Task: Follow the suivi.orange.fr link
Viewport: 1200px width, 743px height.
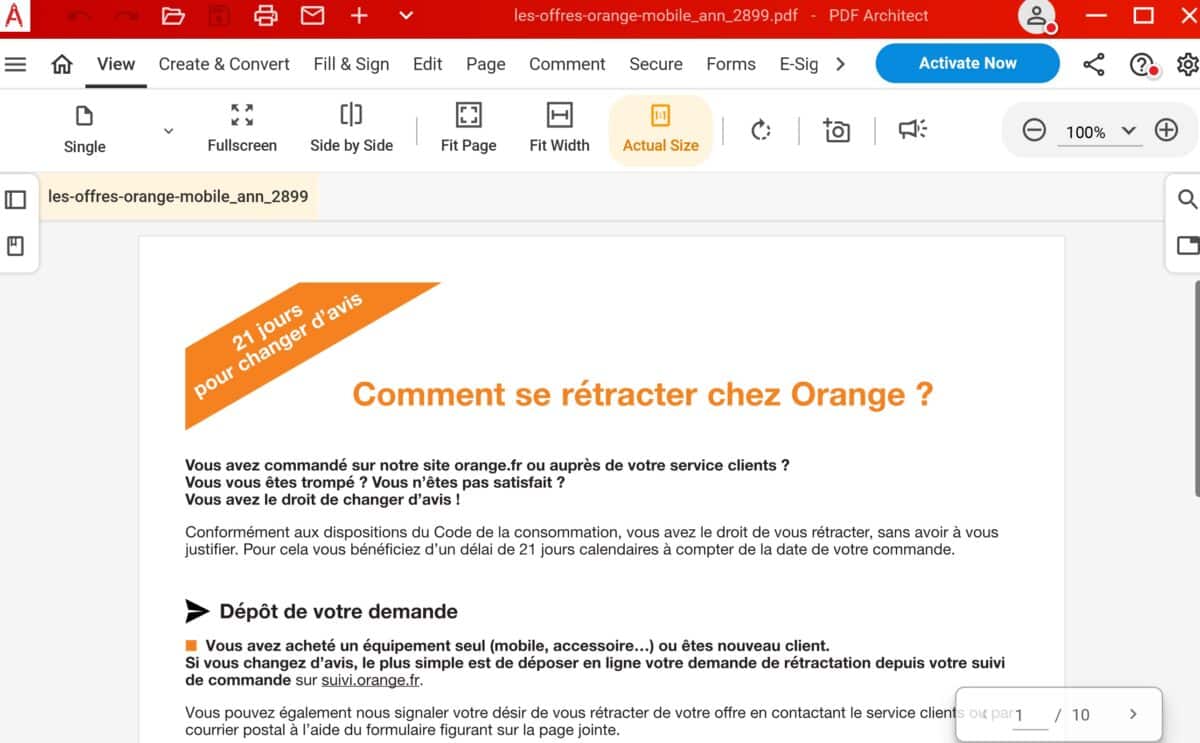Action: [x=371, y=680]
